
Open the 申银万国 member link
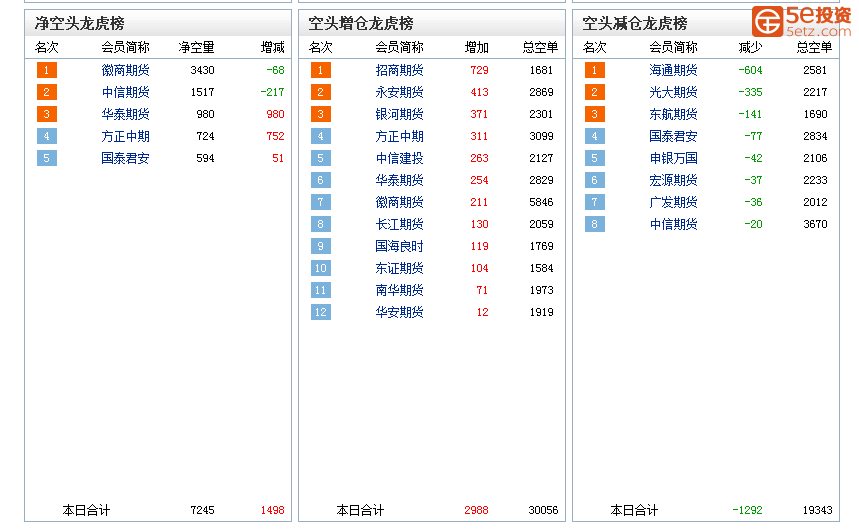pos(673,158)
